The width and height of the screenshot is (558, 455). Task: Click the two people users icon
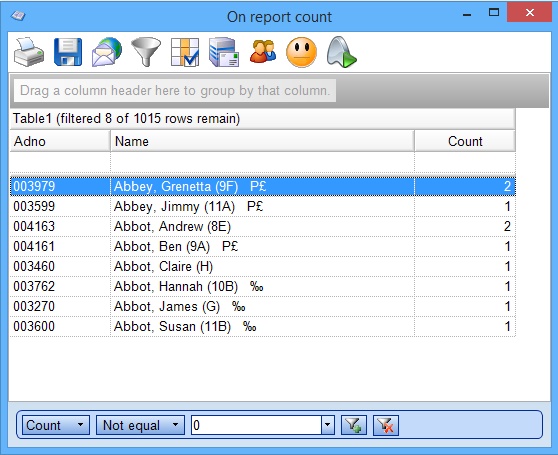tap(263, 52)
